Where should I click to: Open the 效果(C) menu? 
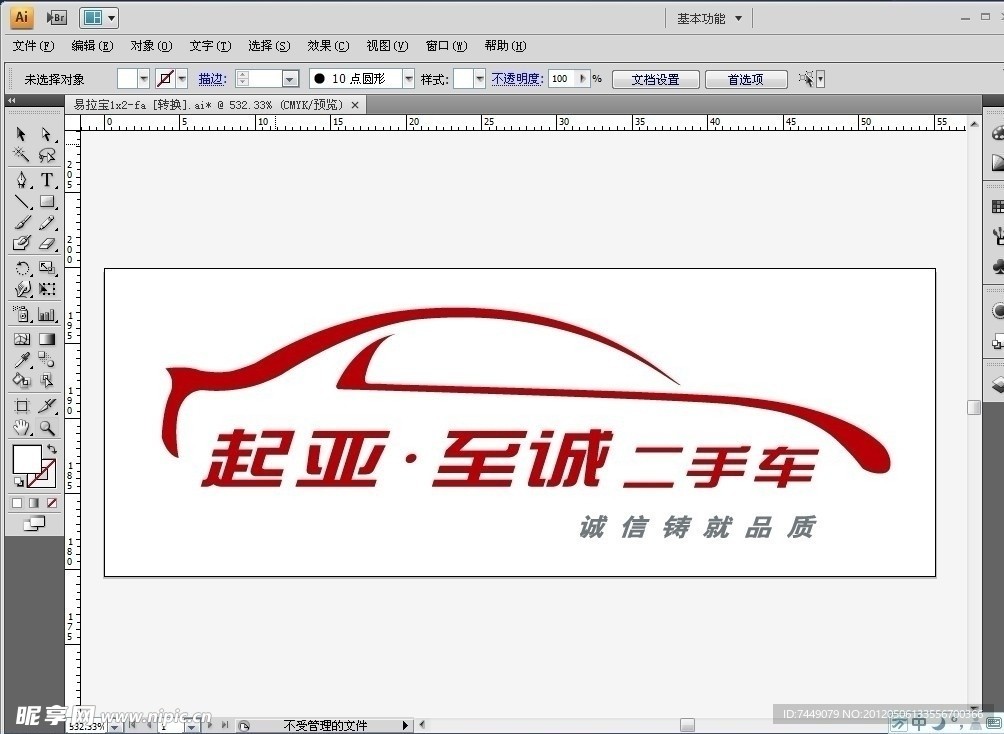click(328, 46)
